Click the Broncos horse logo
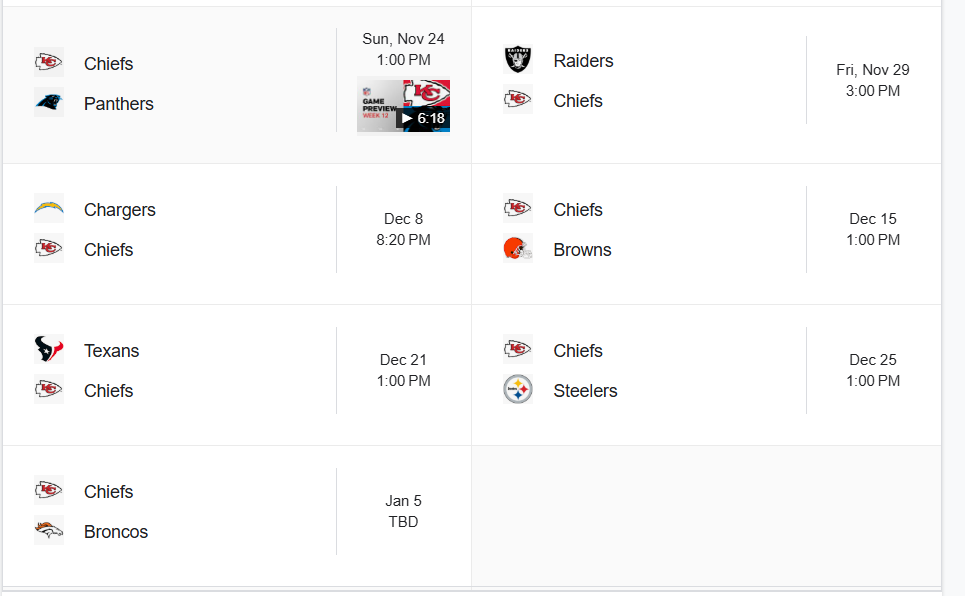965x596 pixels. [49, 531]
